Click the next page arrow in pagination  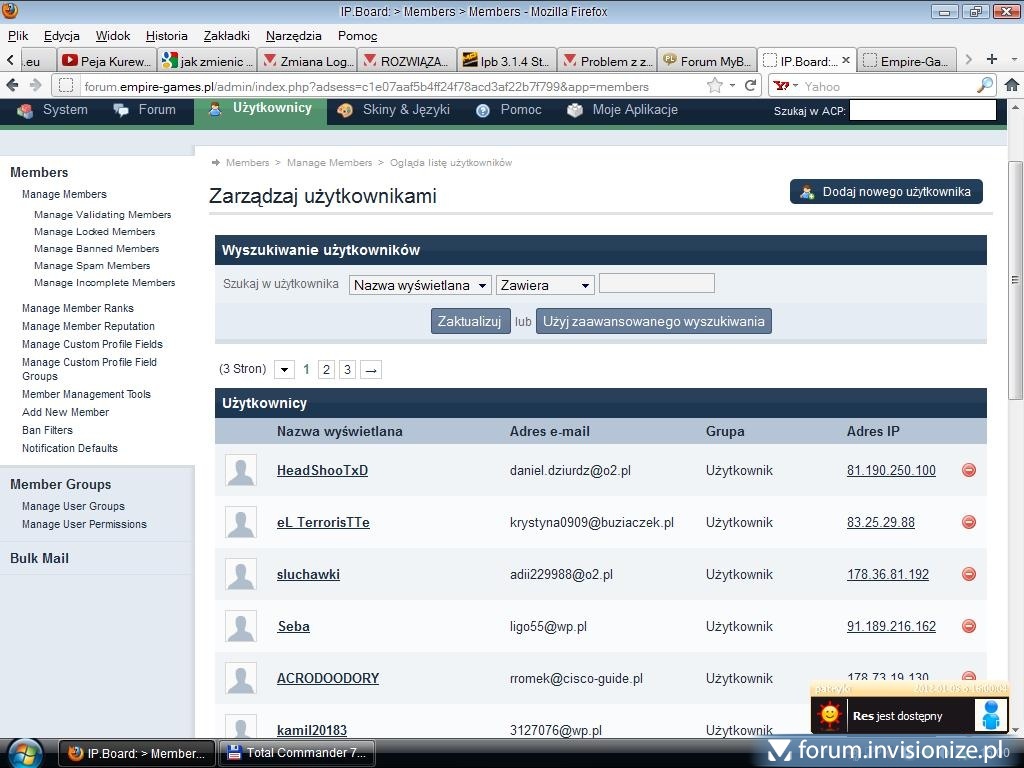click(x=370, y=370)
